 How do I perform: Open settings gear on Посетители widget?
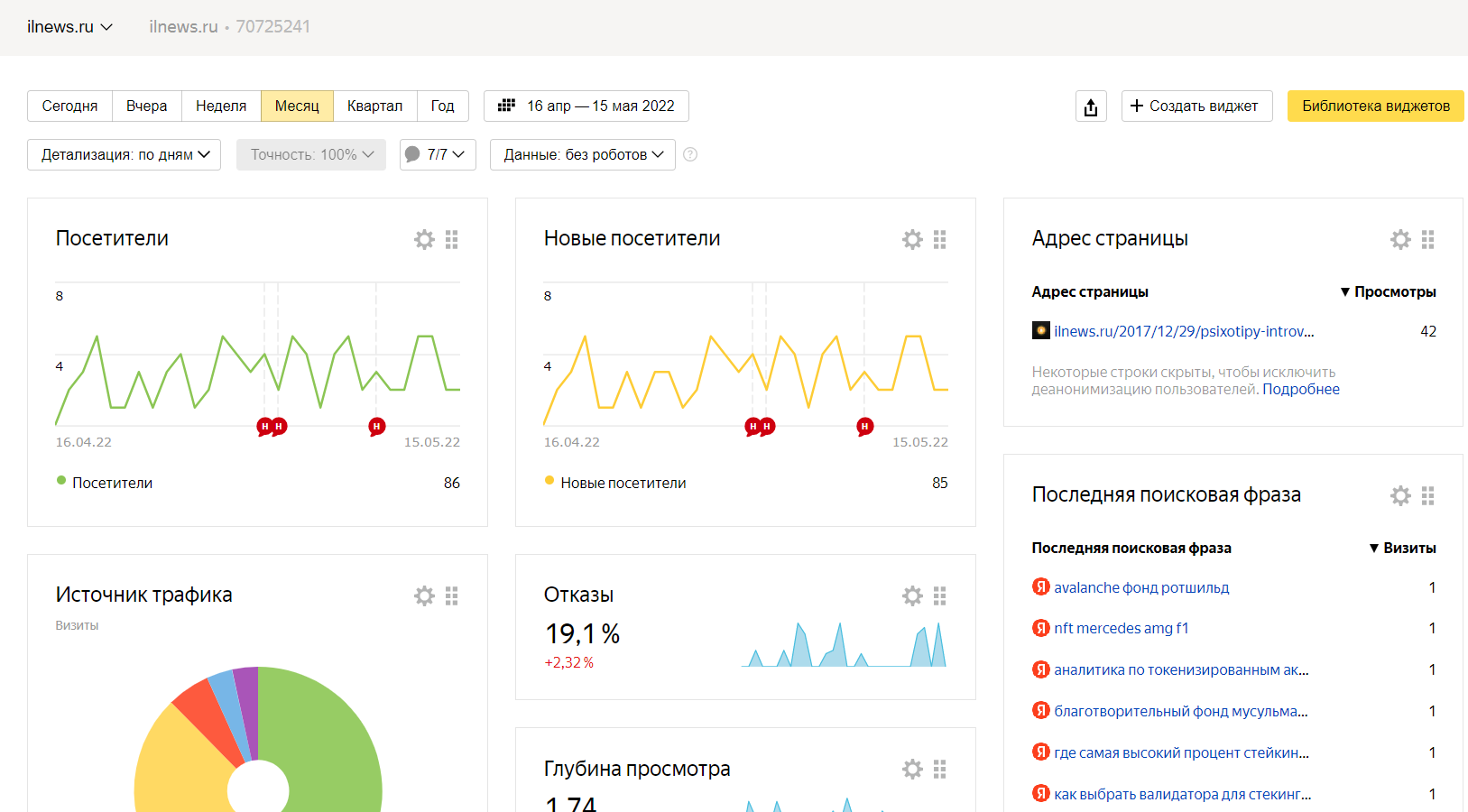424,239
